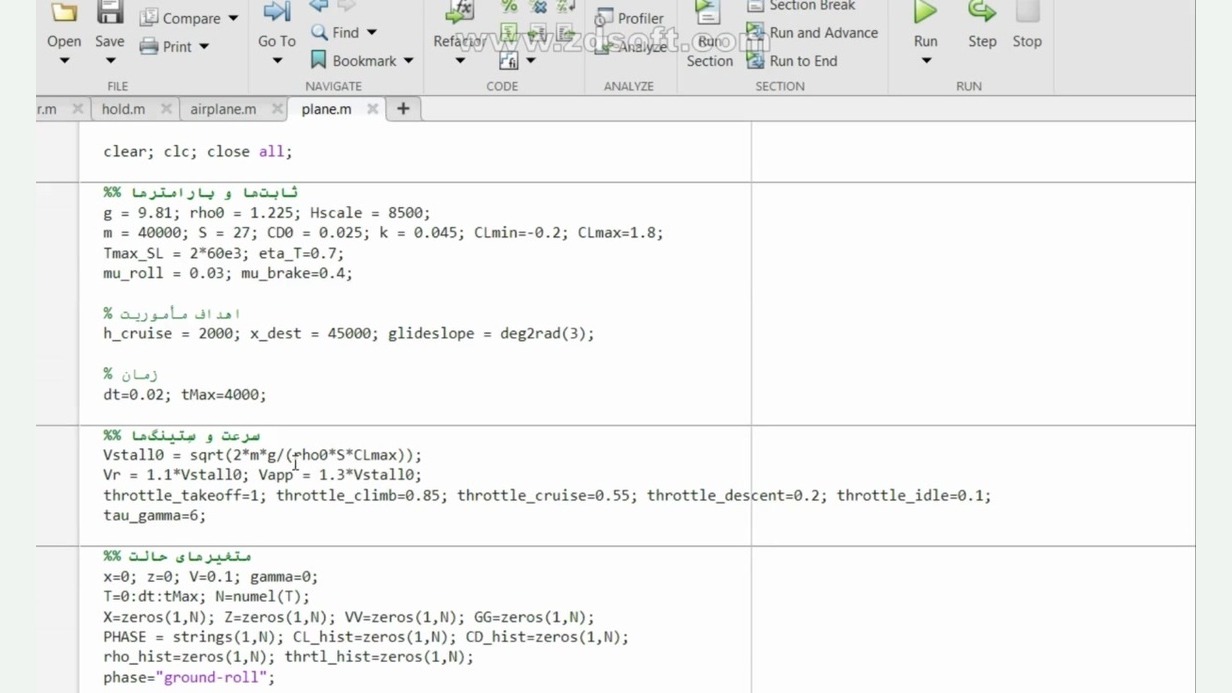The height and width of the screenshot is (693, 1232).
Task: Click Run and Advance
Action: [812, 33]
